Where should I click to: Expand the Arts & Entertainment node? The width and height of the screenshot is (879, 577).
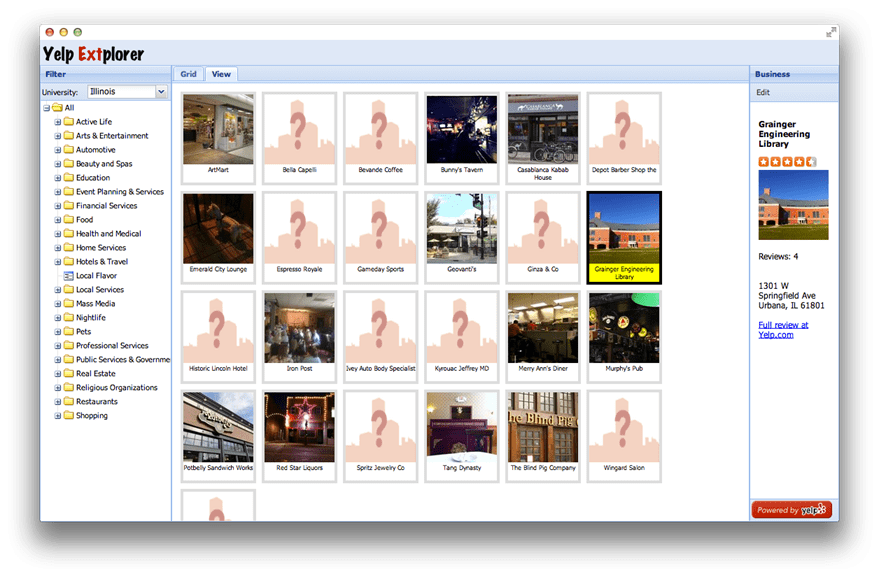57,136
